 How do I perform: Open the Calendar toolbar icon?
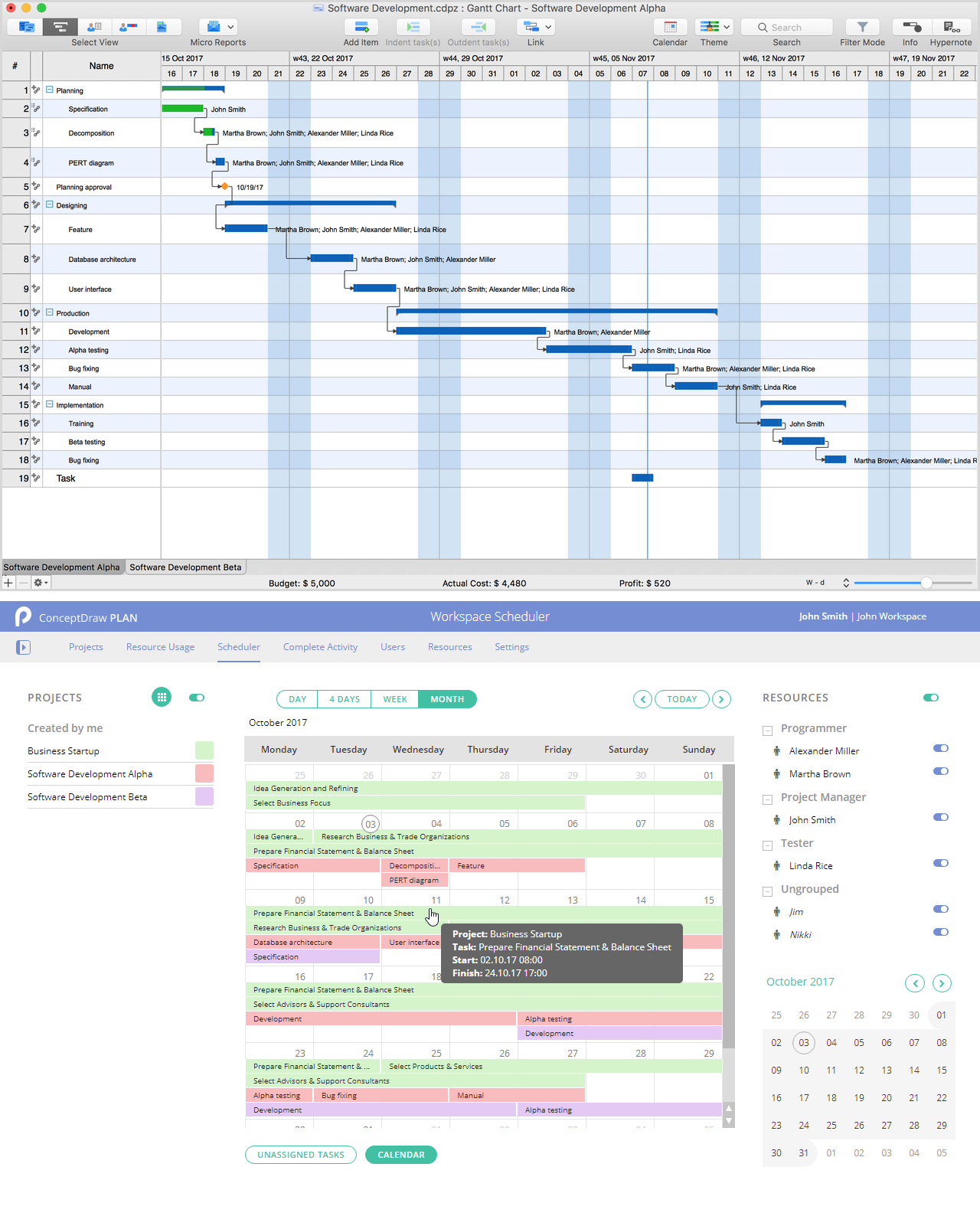(670, 27)
